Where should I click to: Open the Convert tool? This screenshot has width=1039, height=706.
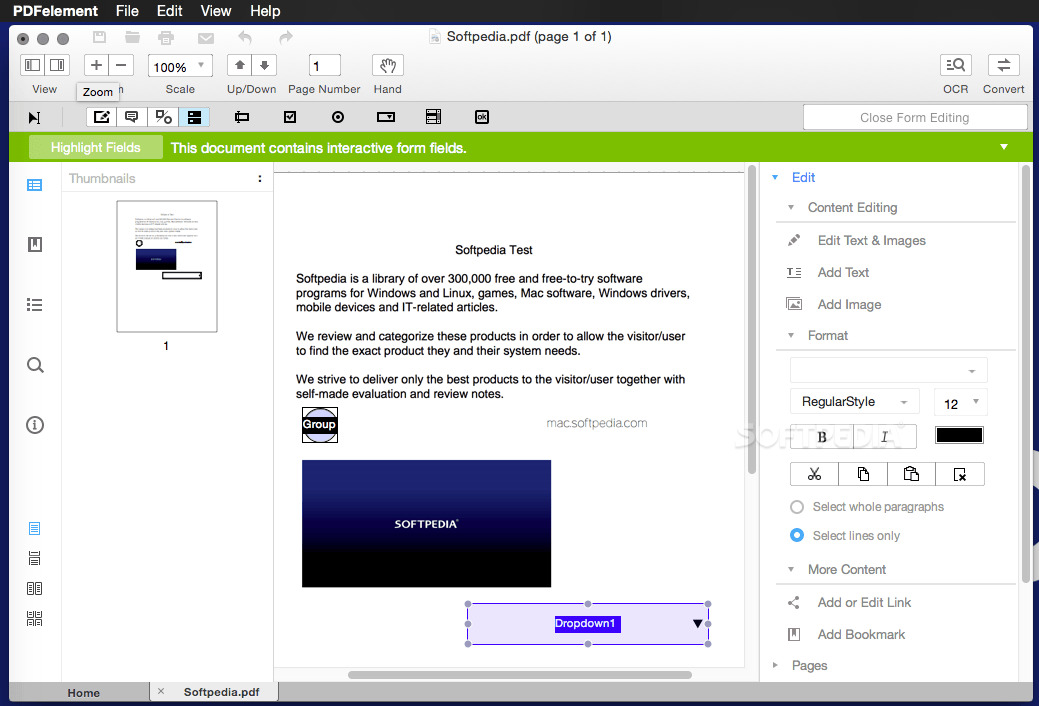[x=1003, y=66]
